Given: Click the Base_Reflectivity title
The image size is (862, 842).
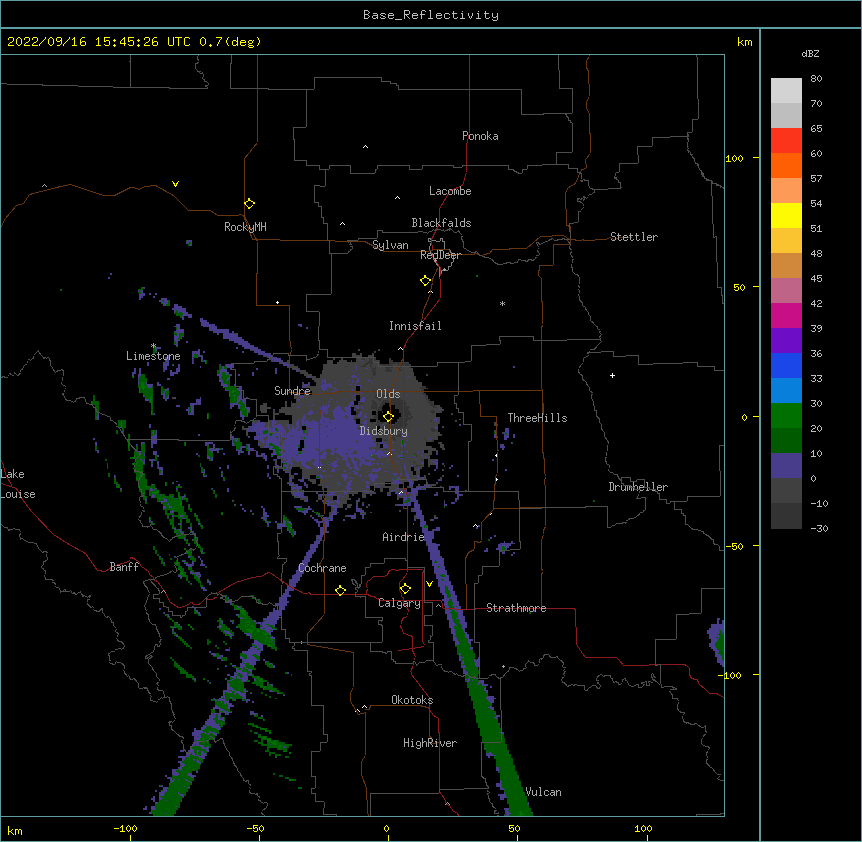Looking at the screenshot, I should [x=431, y=15].
